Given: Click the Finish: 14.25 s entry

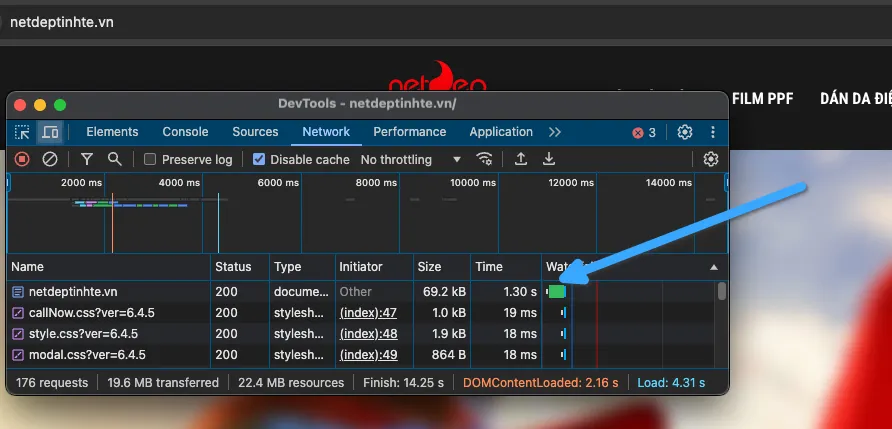Looking at the screenshot, I should point(403,383).
